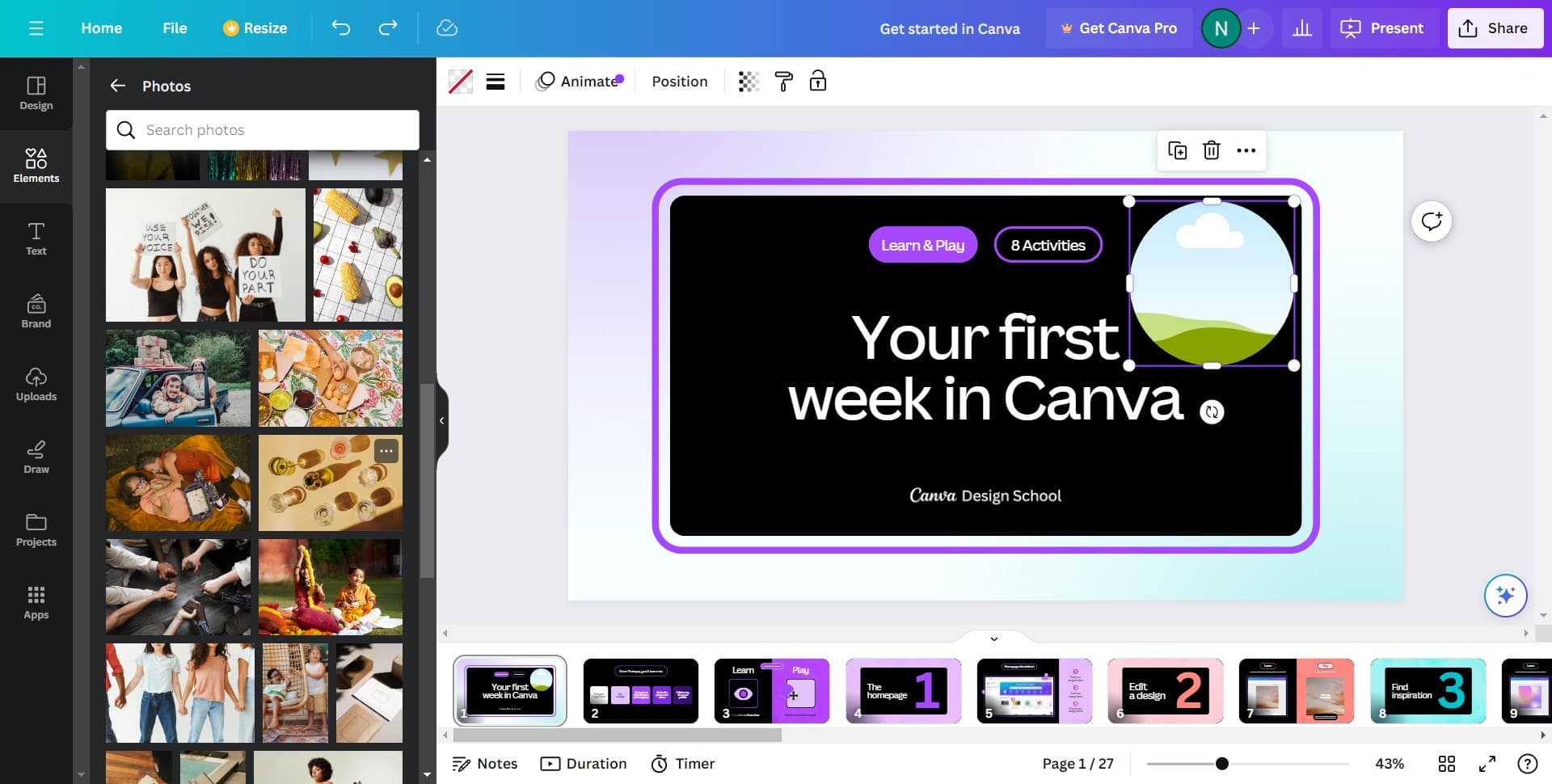This screenshot has width=1552, height=784.
Task: Open the transparency checkerboard icon
Action: (749, 82)
